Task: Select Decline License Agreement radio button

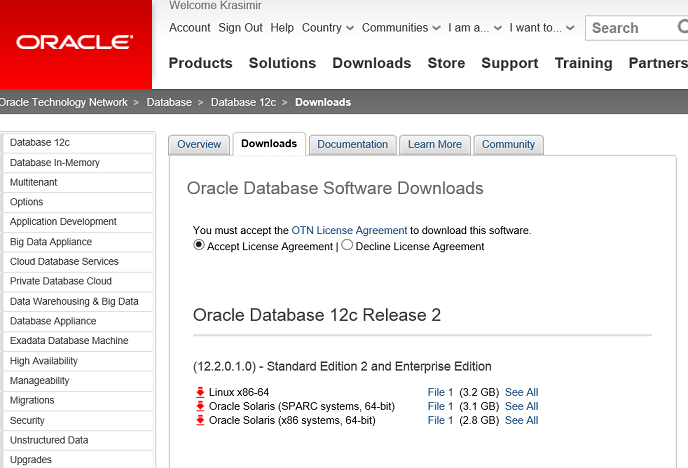Action: click(x=347, y=245)
